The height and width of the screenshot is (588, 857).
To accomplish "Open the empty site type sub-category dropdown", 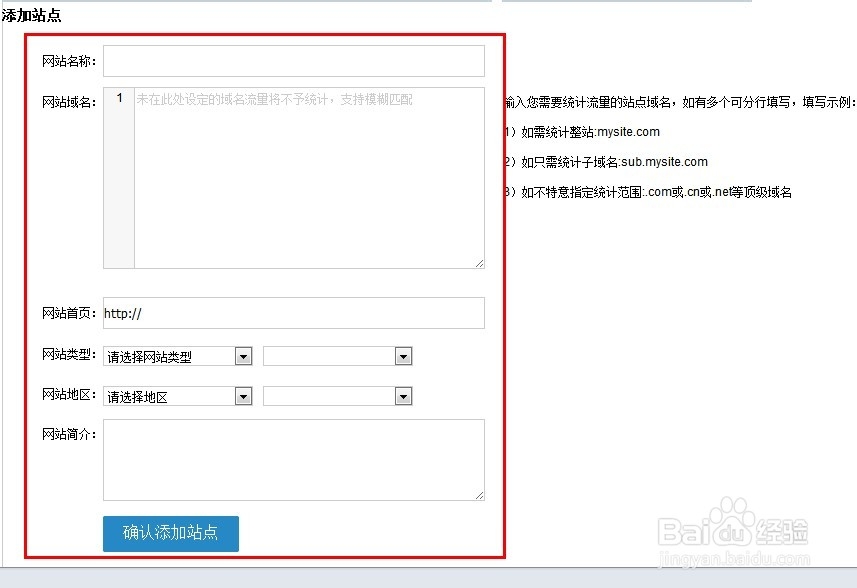I will pos(337,356).
